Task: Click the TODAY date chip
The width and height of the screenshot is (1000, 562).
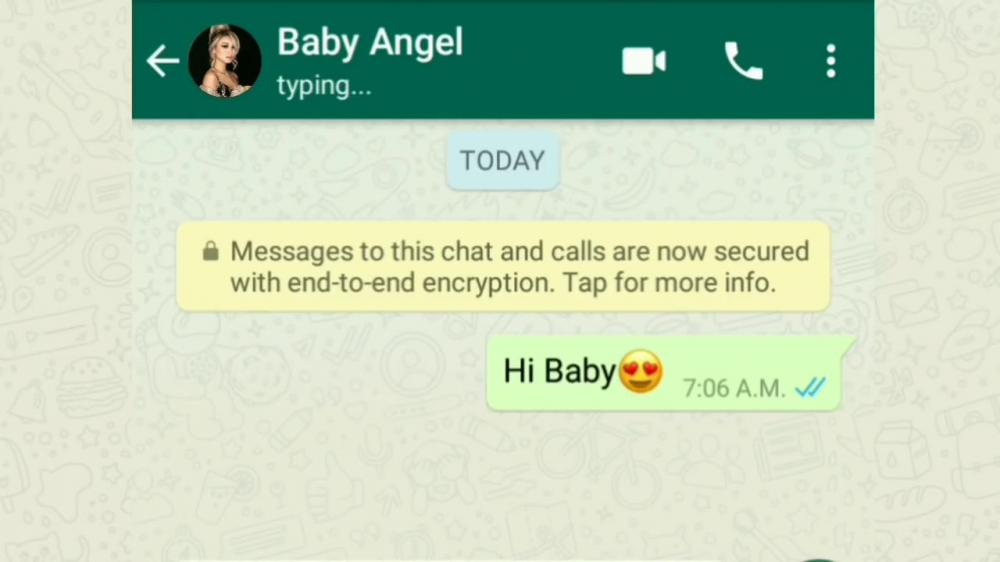Action: [503, 161]
